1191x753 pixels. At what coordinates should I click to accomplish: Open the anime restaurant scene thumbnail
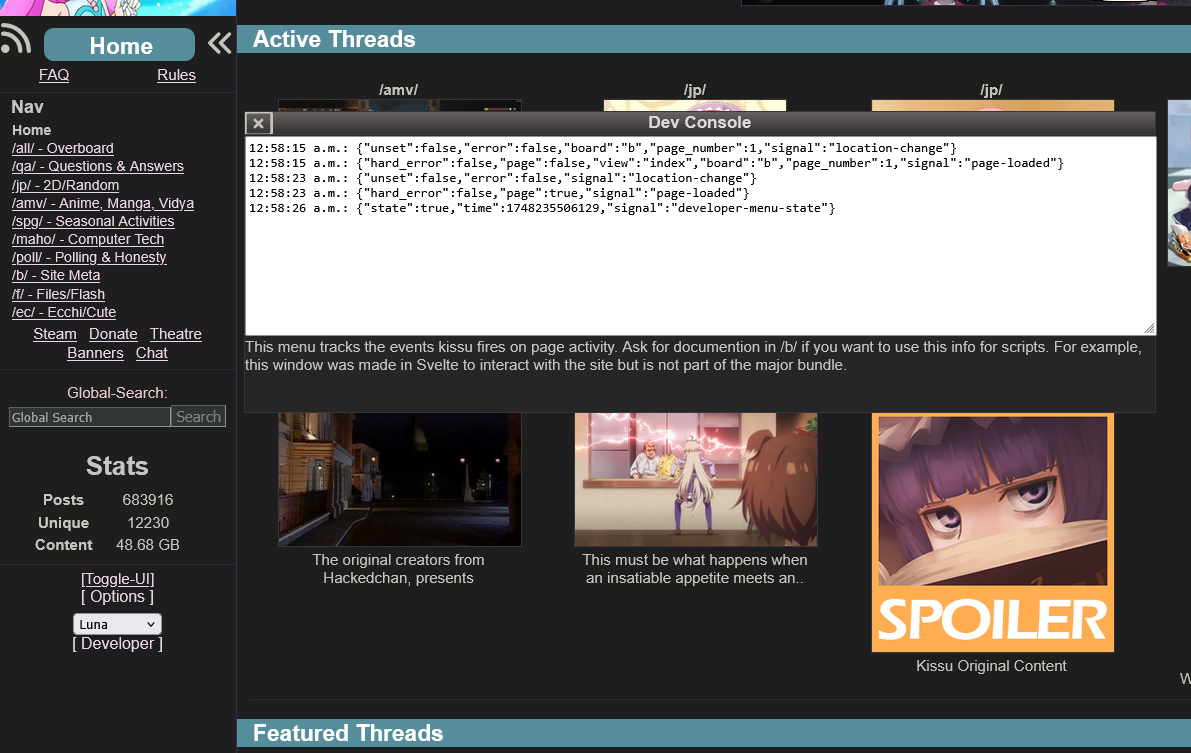696,479
